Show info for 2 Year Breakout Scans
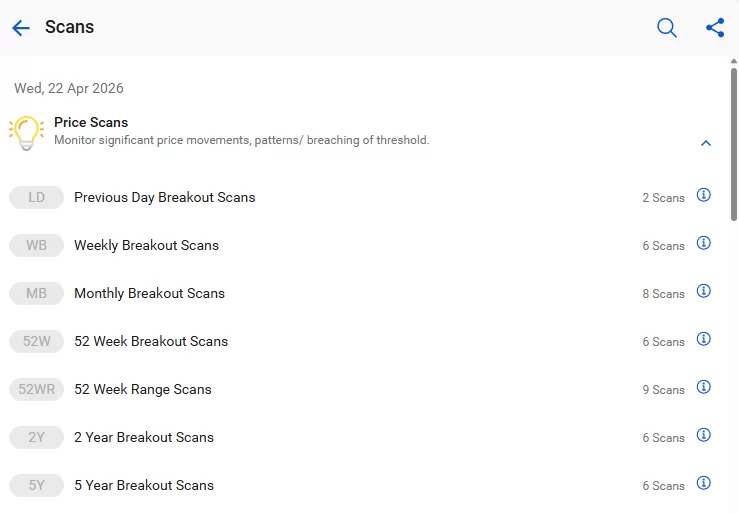 click(704, 435)
